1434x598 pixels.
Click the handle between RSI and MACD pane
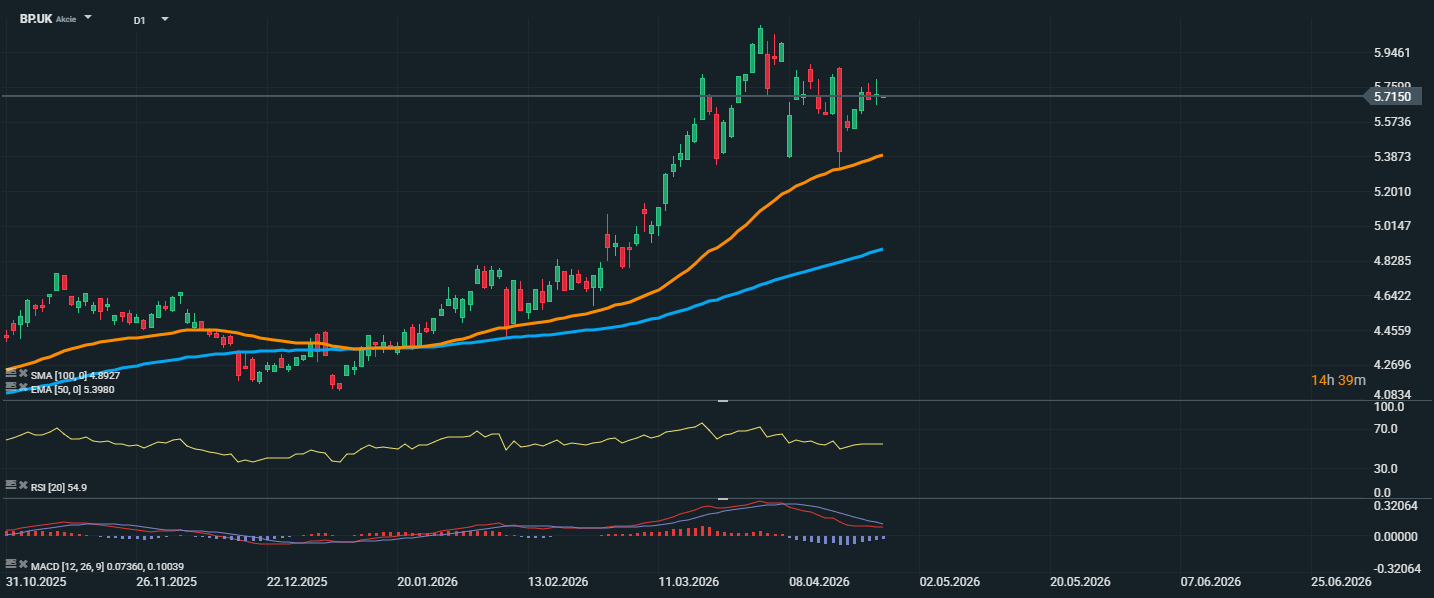coord(723,498)
